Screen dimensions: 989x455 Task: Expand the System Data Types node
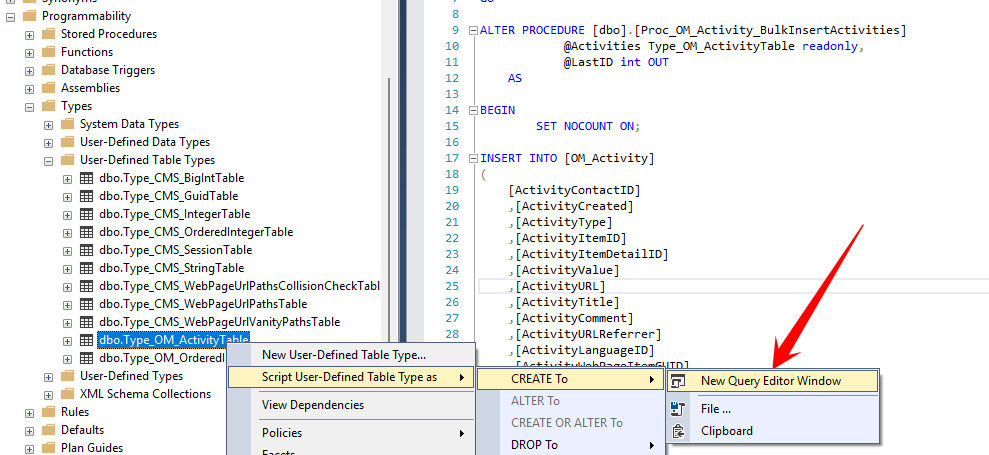[49, 124]
